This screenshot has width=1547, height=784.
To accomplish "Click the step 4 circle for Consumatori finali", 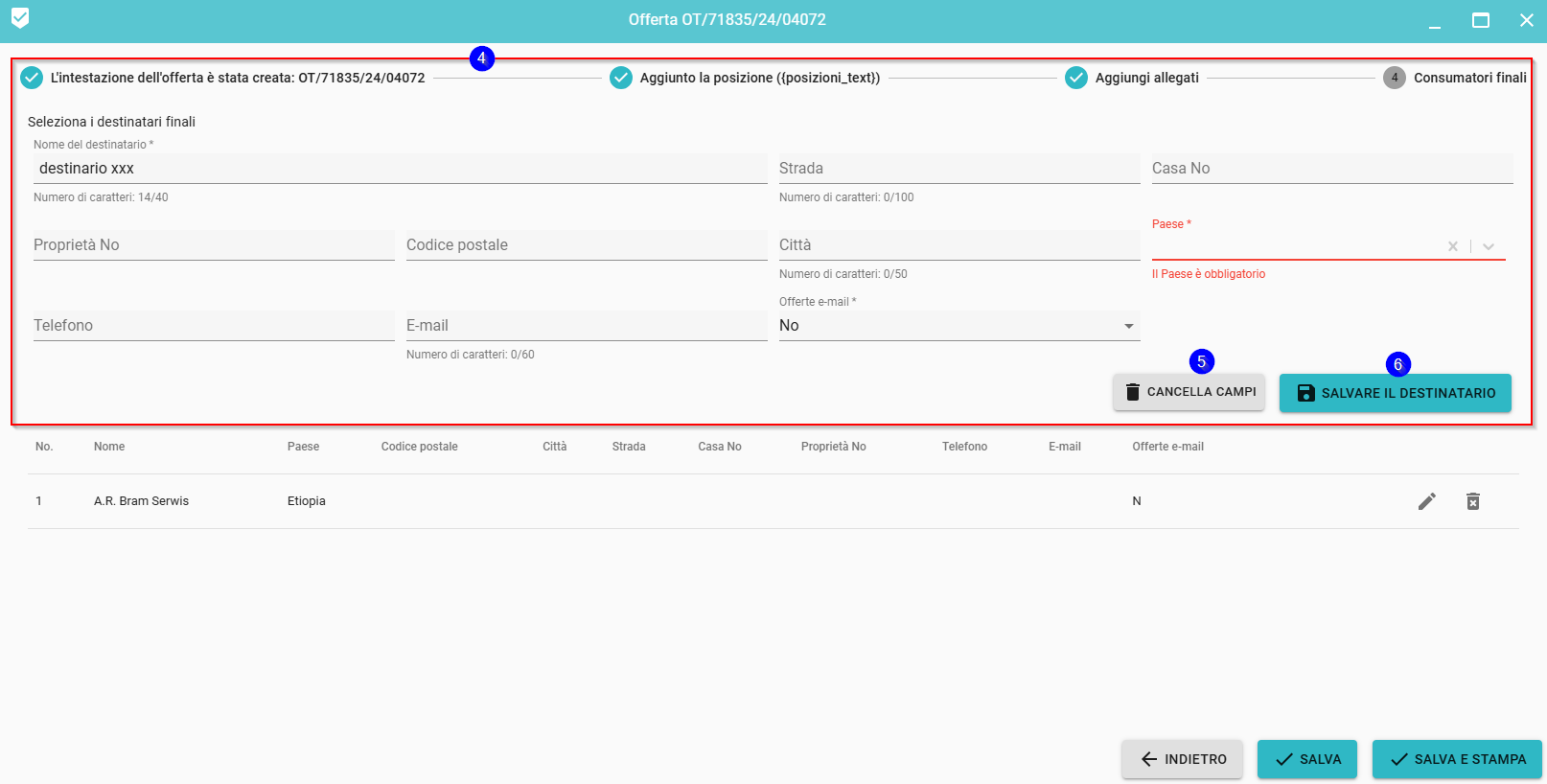I will (x=1394, y=78).
